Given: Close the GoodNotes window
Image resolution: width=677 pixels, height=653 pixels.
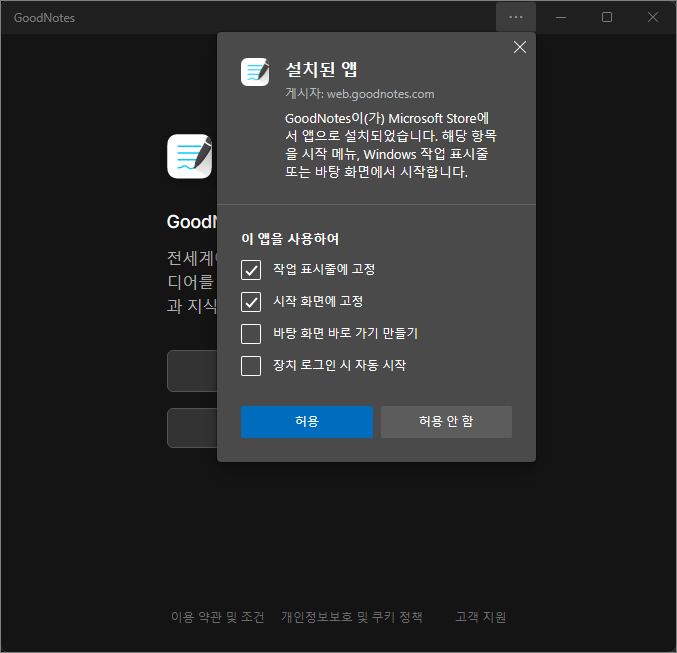Looking at the screenshot, I should pyautogui.click(x=653, y=17).
